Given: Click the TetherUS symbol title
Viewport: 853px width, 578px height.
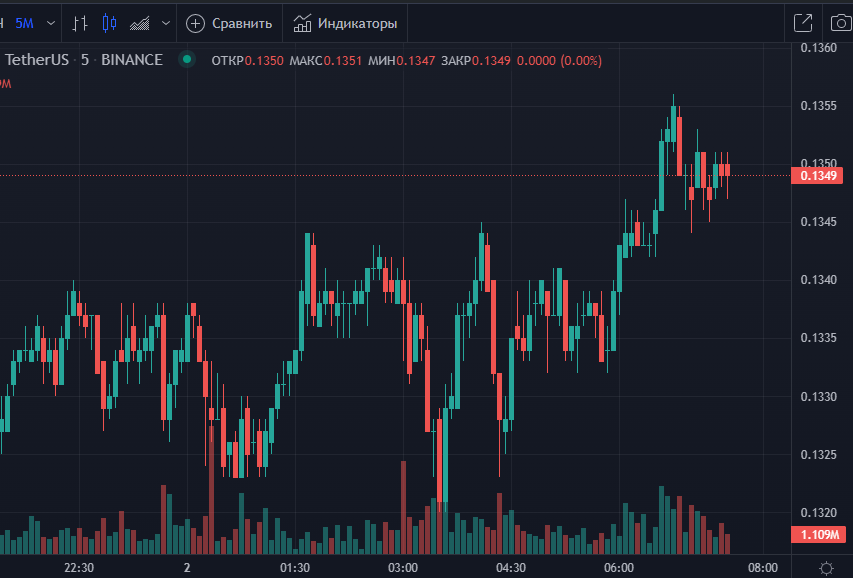Looking at the screenshot, I should click(x=37, y=60).
